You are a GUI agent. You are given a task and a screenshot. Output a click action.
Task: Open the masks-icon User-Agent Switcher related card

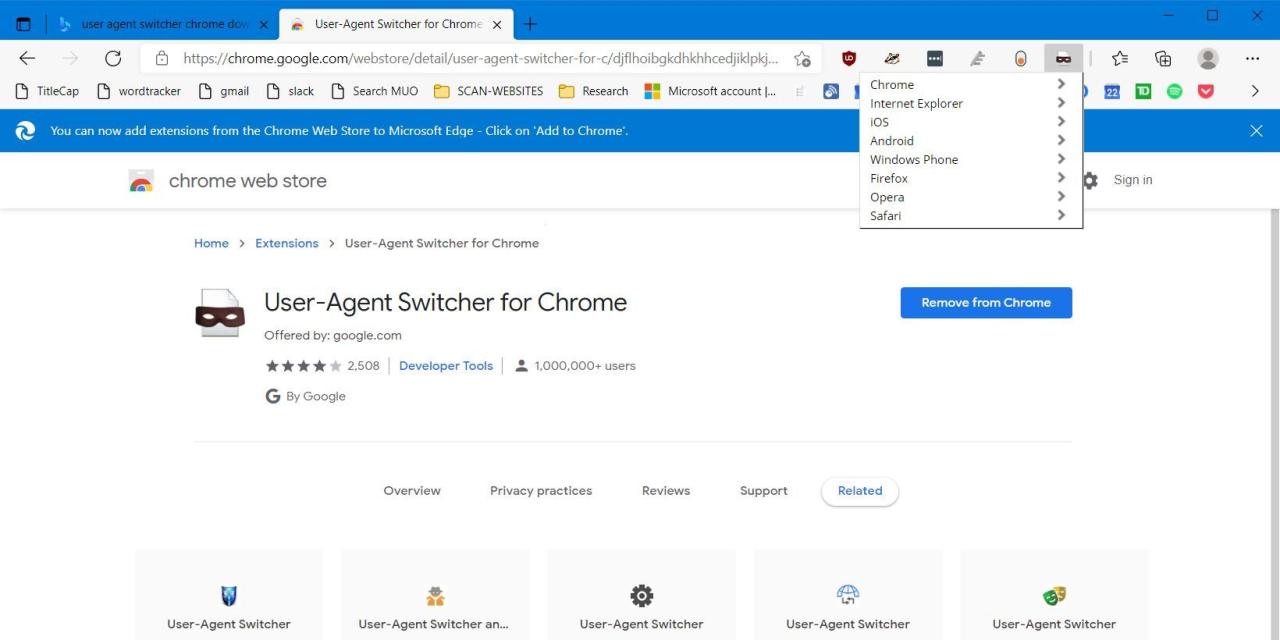(1054, 596)
